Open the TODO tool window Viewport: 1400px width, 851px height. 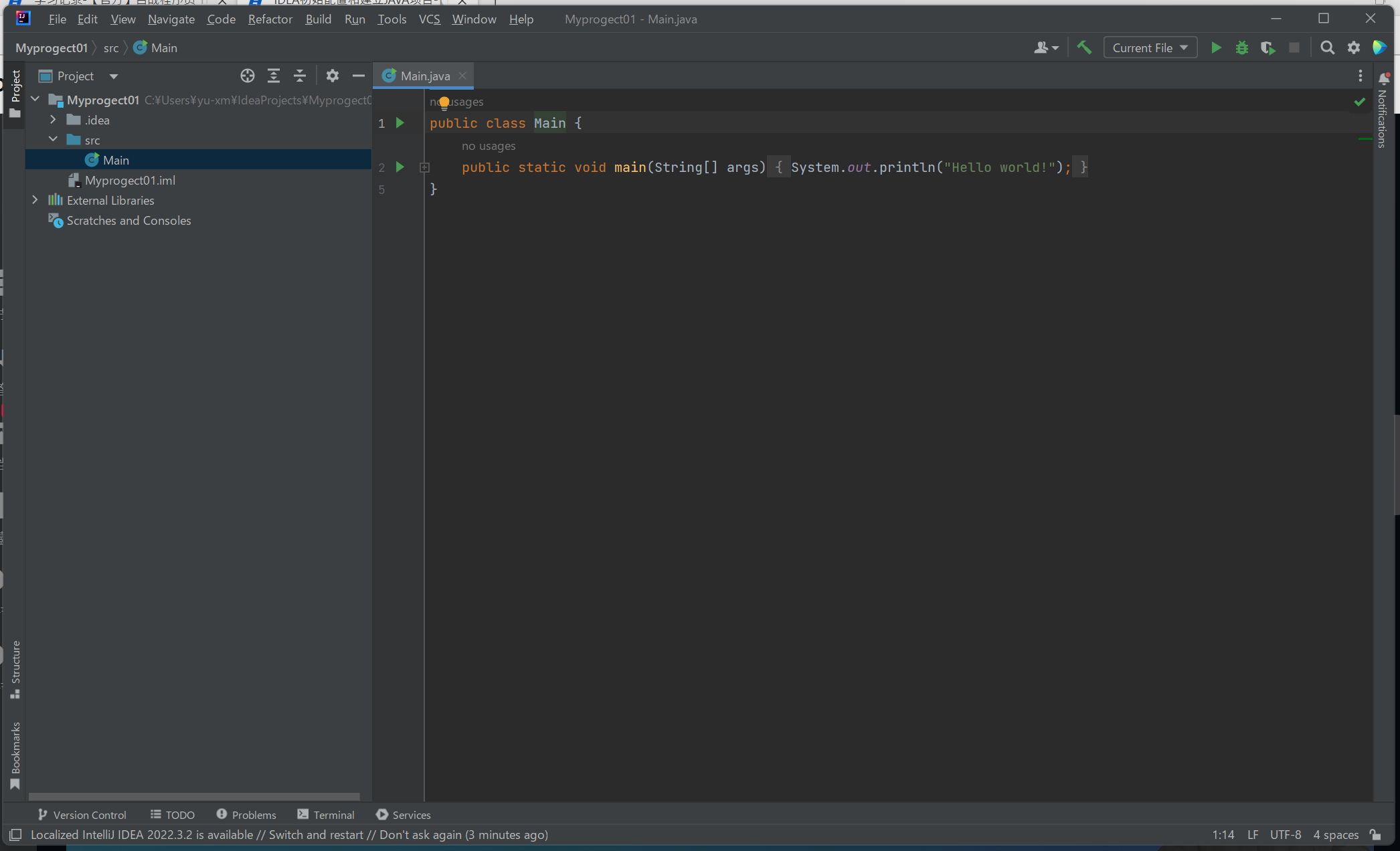point(173,815)
